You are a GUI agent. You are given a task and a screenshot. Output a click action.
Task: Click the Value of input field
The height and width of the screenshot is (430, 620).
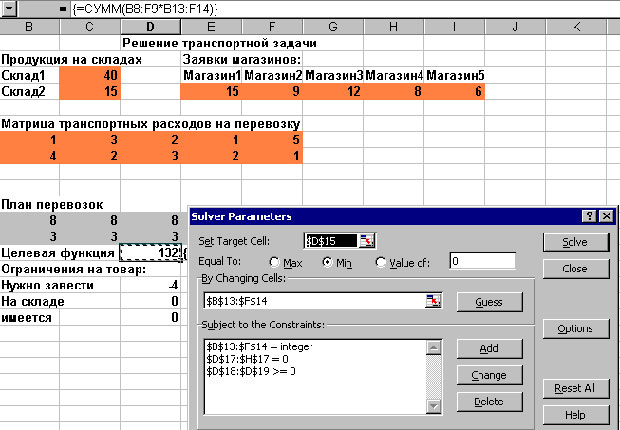pos(482,261)
